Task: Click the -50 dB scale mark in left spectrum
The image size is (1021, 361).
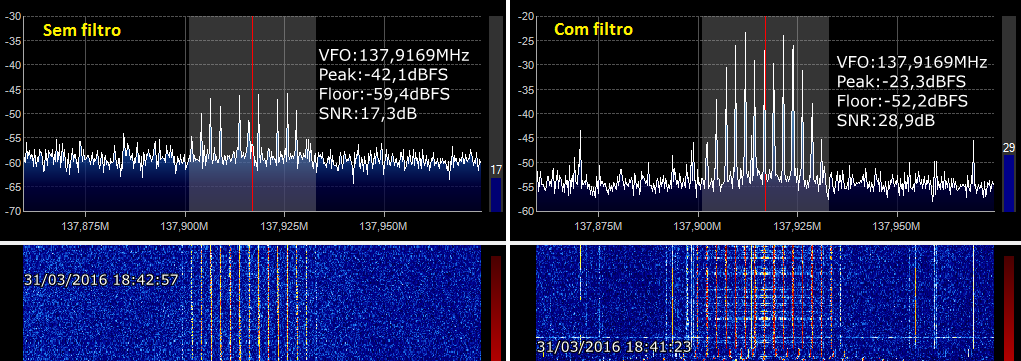Action: tap(12, 114)
